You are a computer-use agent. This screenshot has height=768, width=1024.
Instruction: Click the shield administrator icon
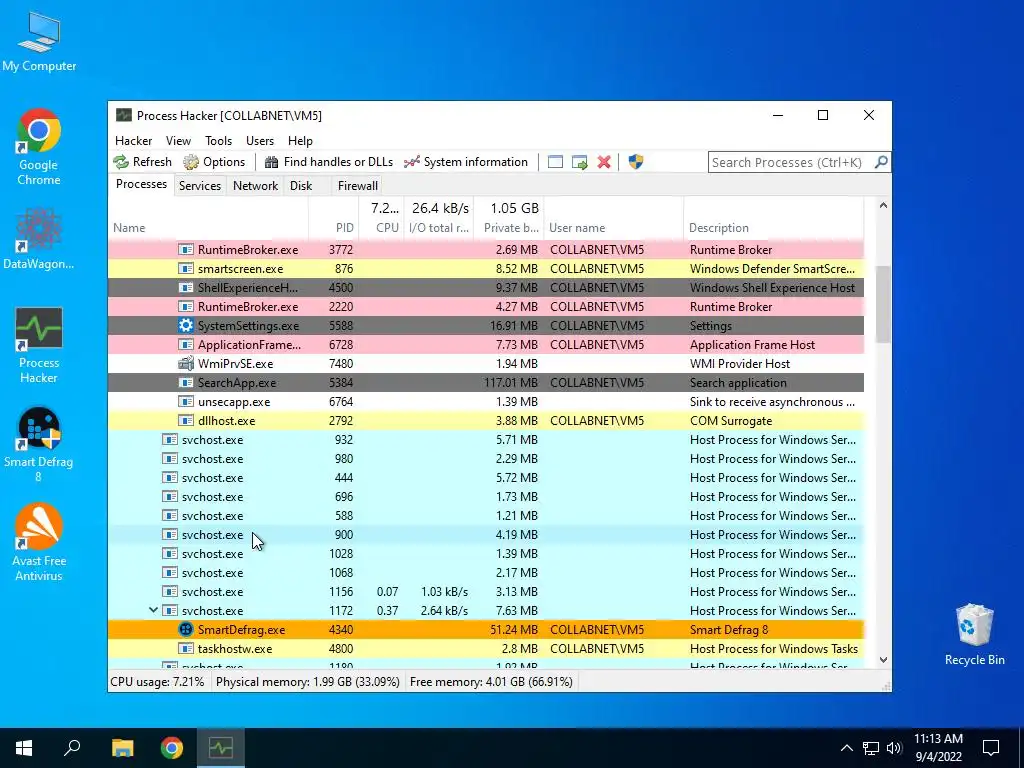(x=635, y=162)
